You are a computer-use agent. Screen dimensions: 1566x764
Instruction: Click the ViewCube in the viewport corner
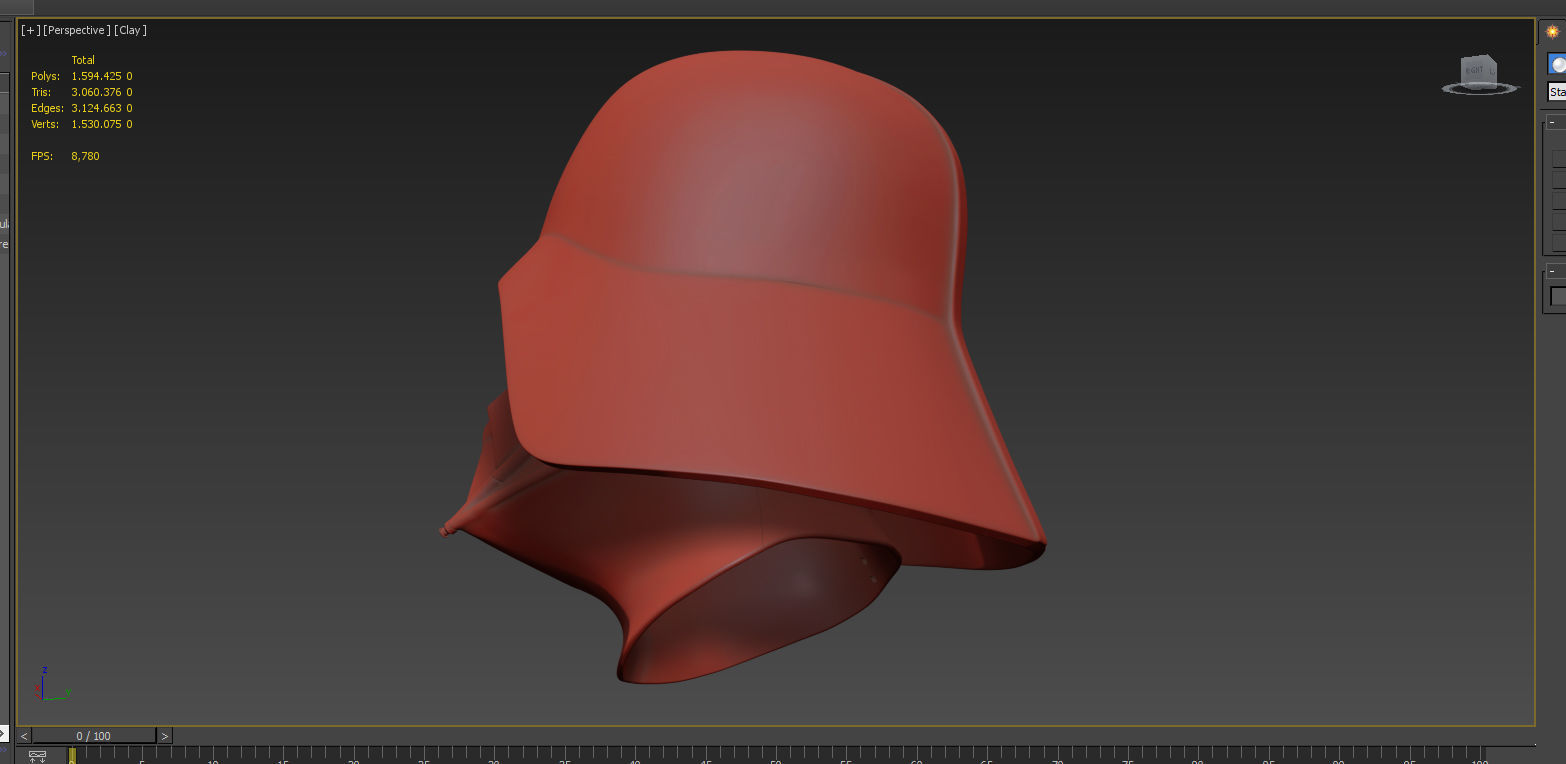[1480, 75]
